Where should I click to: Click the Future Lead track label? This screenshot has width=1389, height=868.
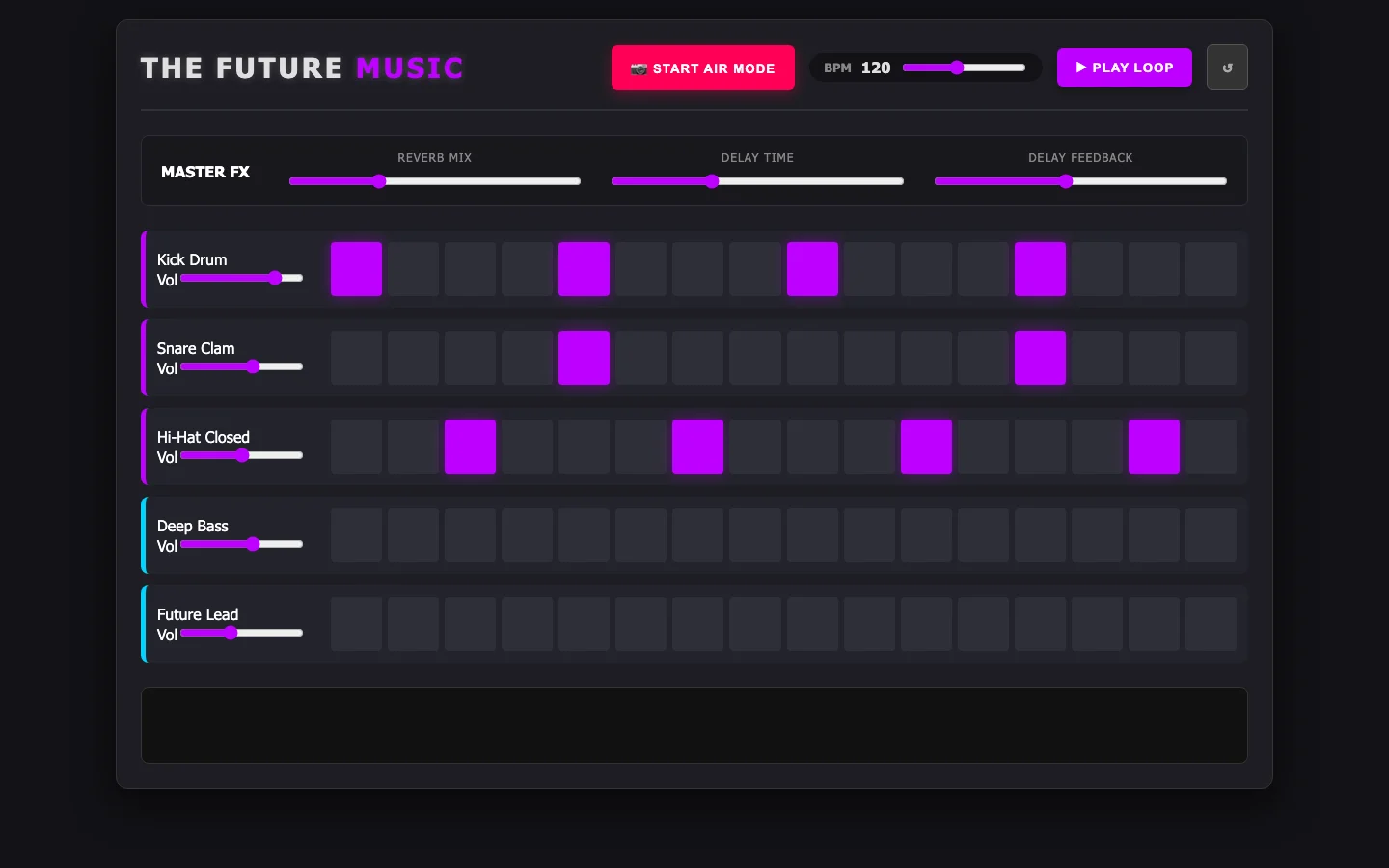tap(198, 614)
